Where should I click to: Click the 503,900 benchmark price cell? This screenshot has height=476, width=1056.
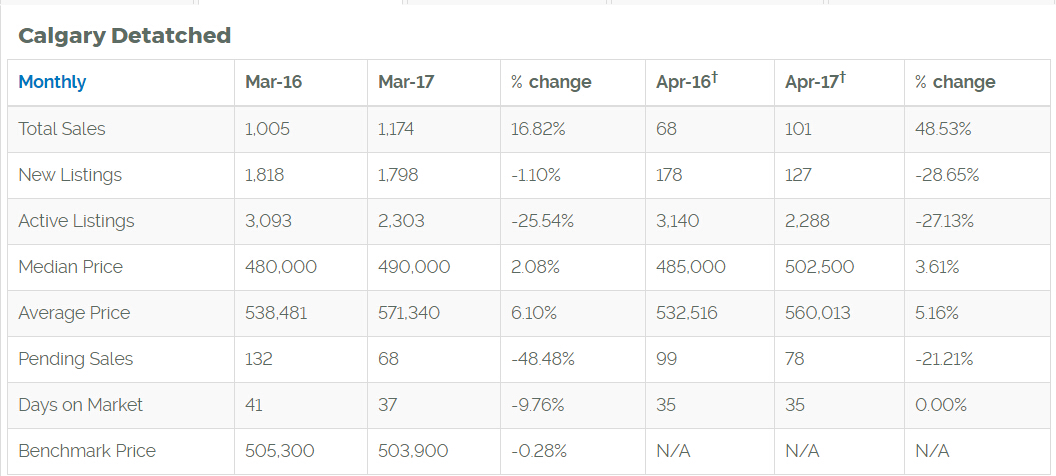coord(413,450)
